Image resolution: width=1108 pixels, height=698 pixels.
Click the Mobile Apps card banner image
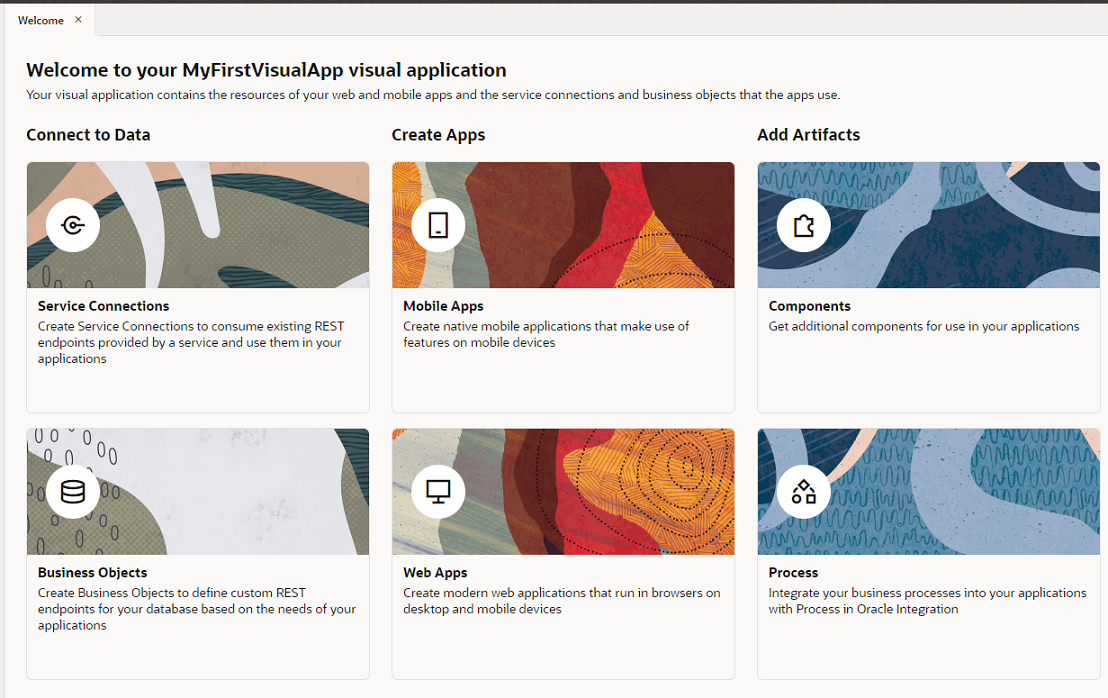[x=563, y=225]
